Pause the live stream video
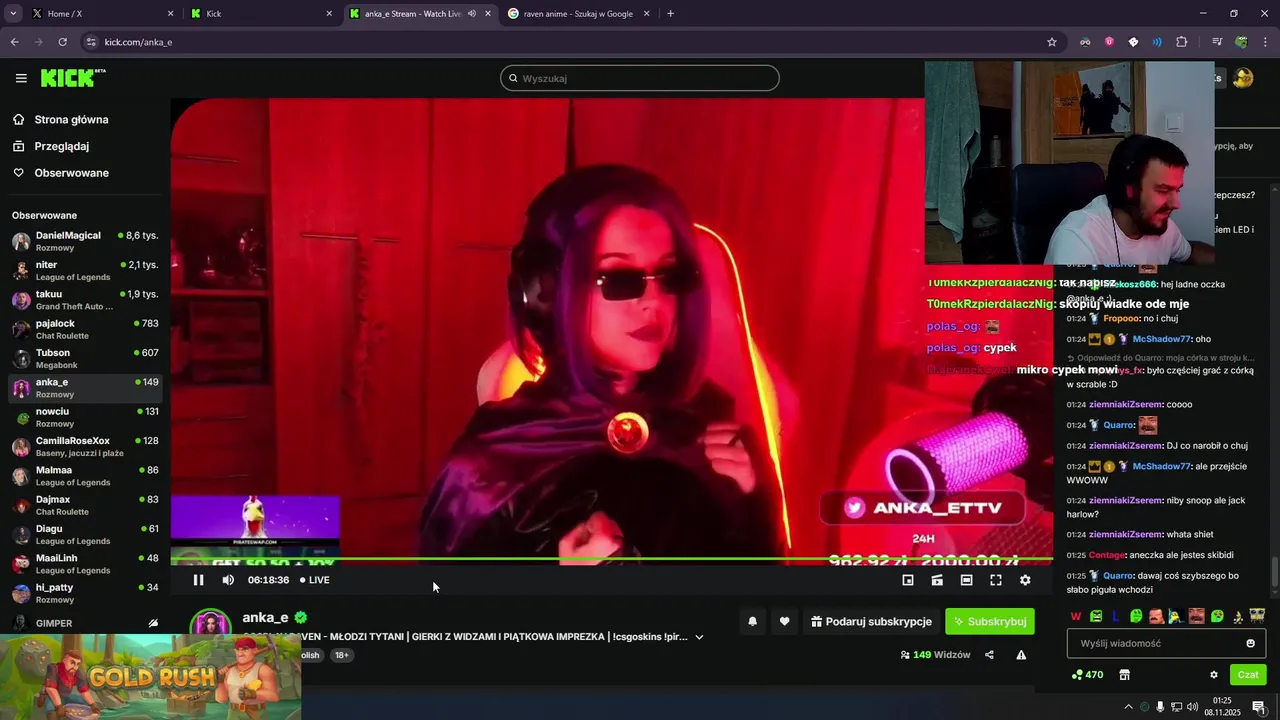 [x=198, y=580]
